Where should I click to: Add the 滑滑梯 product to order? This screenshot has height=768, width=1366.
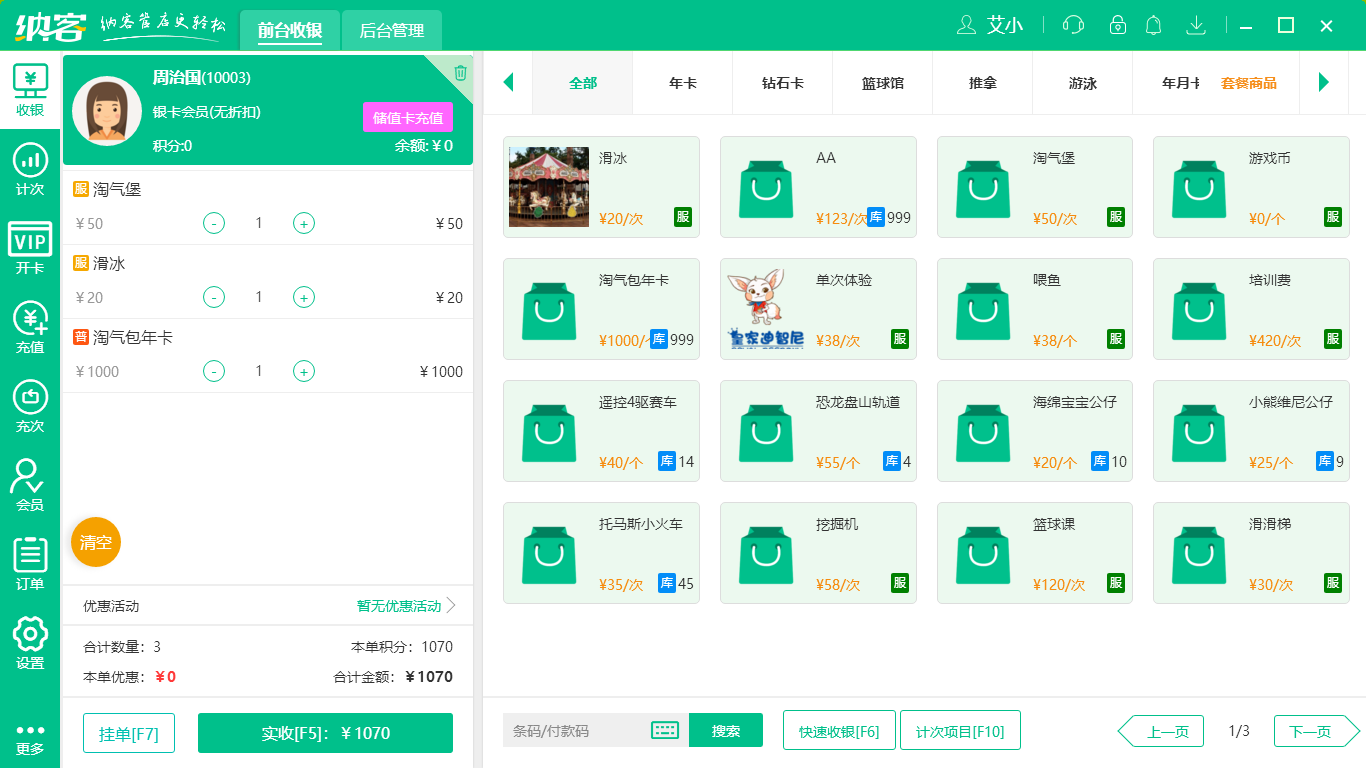1251,553
